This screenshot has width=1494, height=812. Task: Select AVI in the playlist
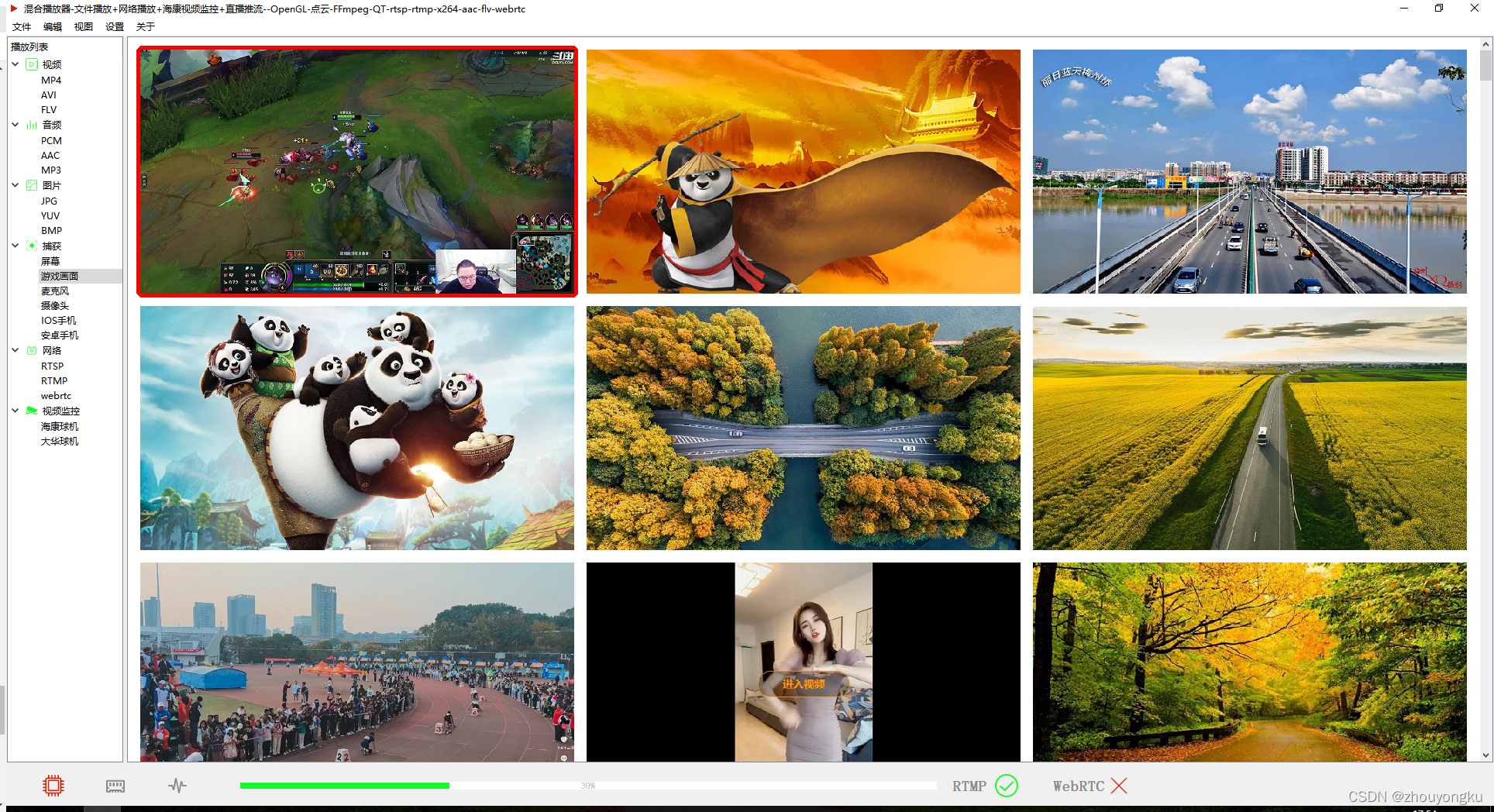(49, 95)
